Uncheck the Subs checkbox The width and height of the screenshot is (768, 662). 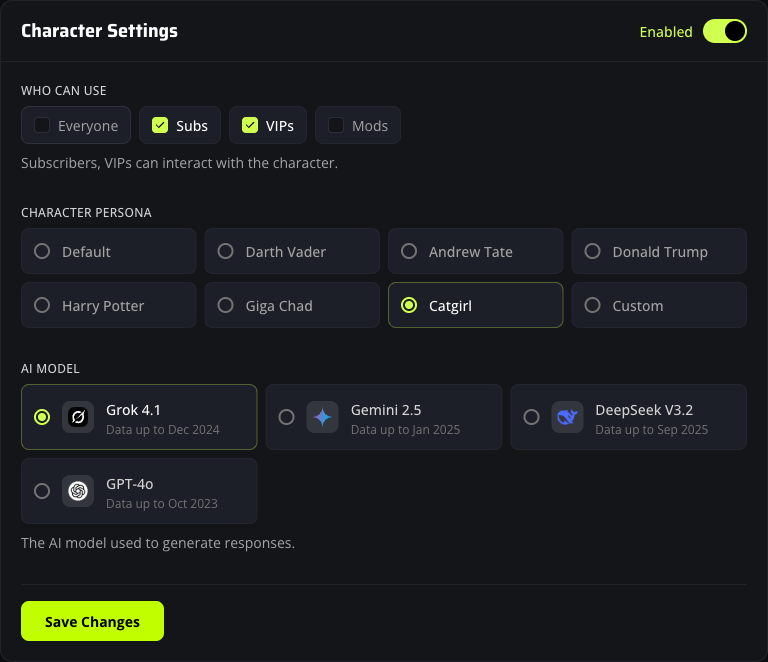pos(160,125)
